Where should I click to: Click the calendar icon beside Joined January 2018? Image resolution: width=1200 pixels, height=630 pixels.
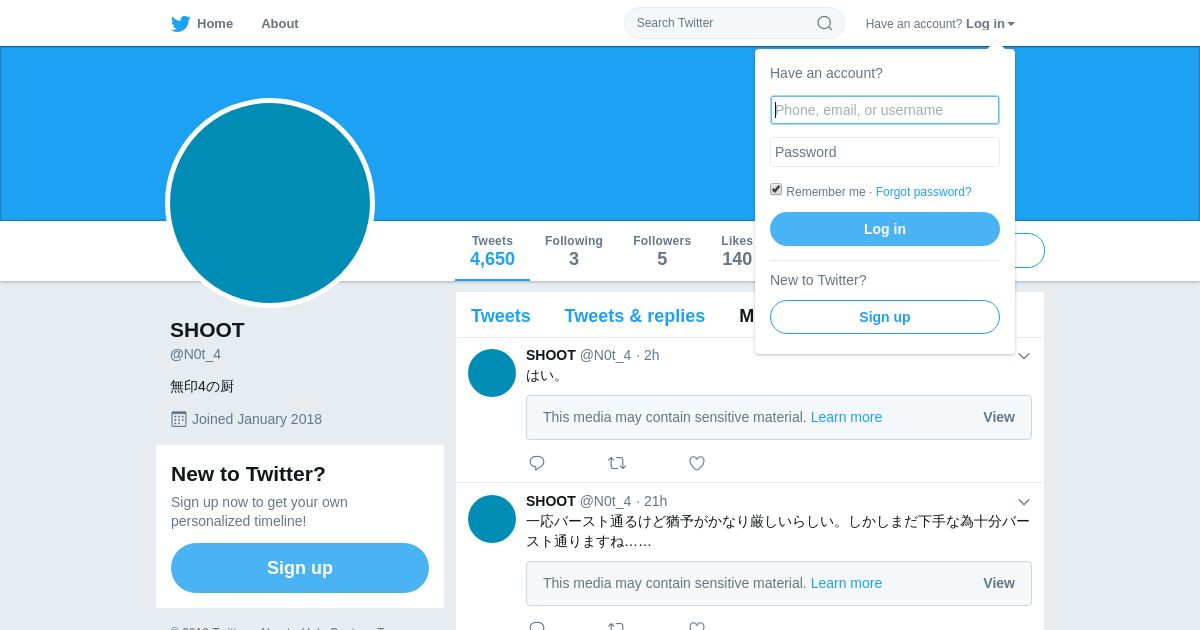click(x=179, y=419)
